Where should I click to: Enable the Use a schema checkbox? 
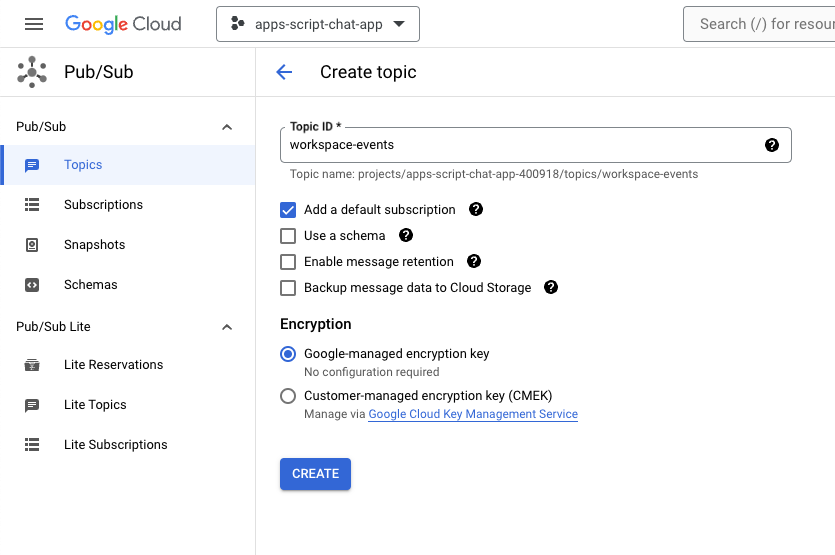pos(288,236)
